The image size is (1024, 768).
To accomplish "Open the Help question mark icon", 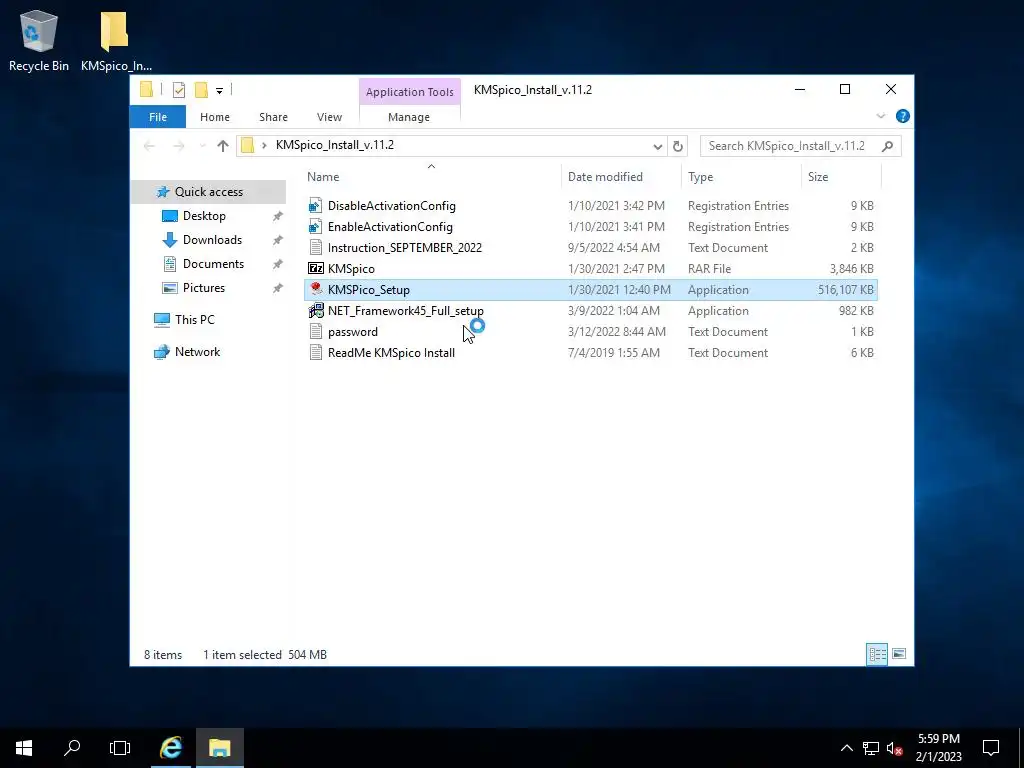I will (x=903, y=116).
